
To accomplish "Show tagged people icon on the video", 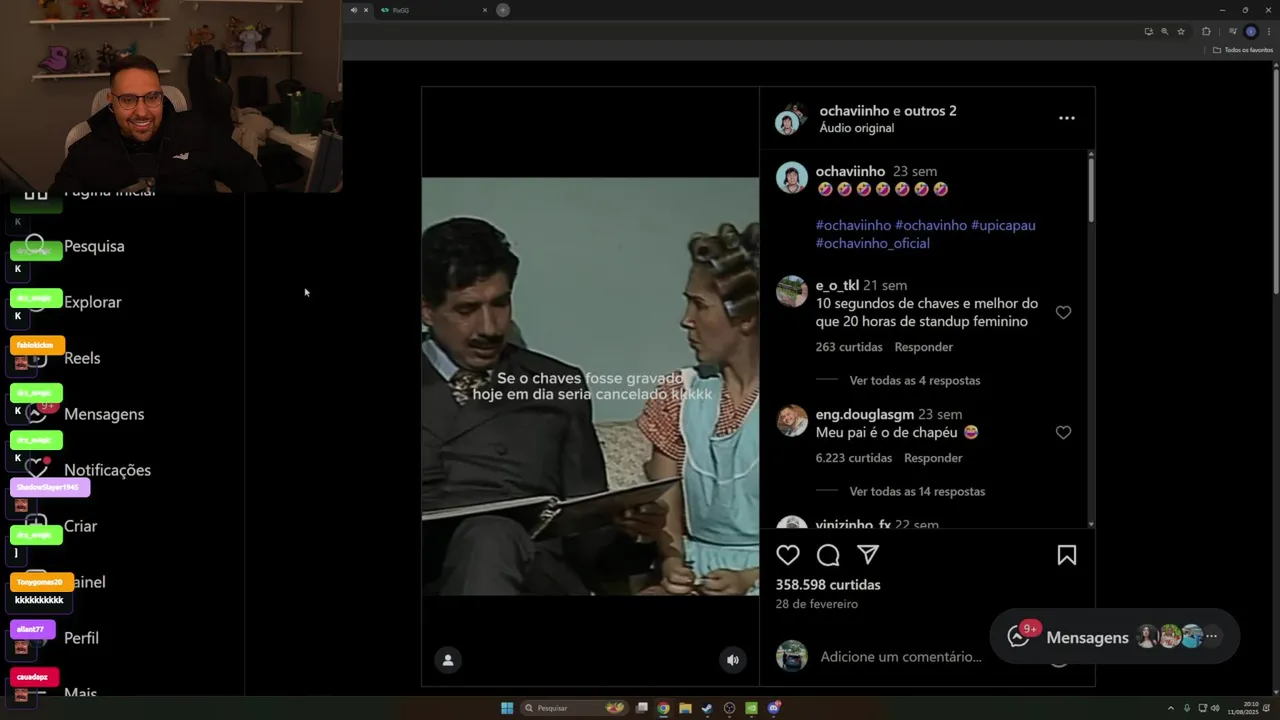I will click(x=448, y=660).
